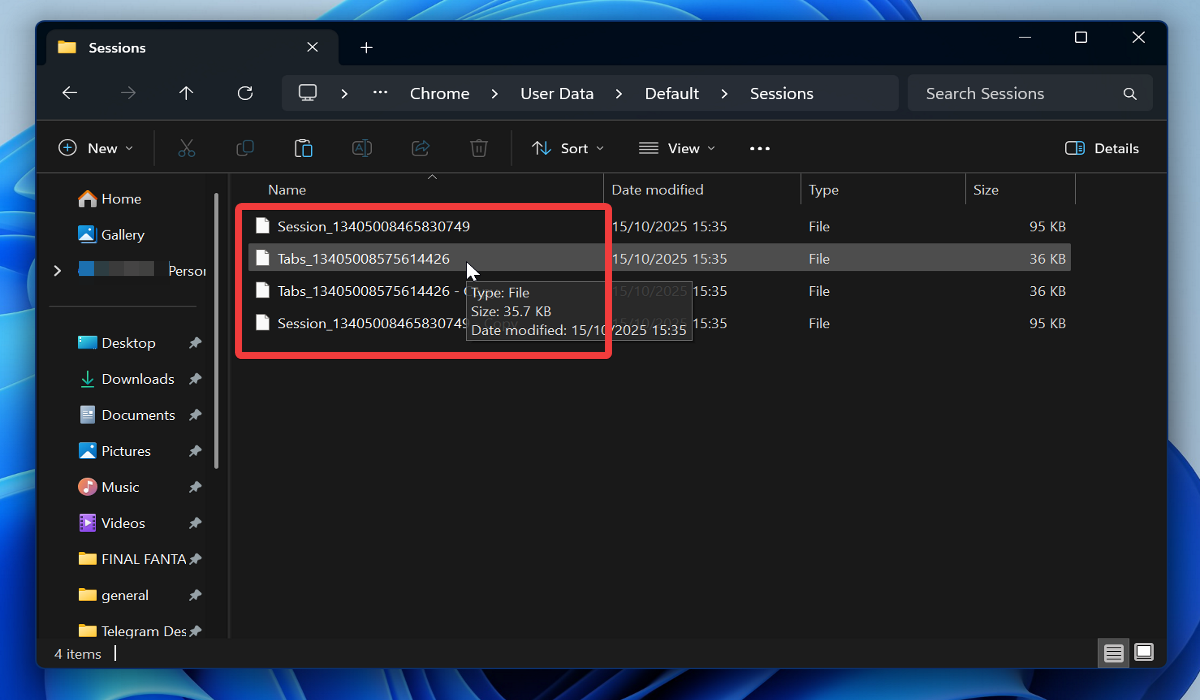The image size is (1200, 700).
Task: Click the Paste clipboard icon
Action: pyautogui.click(x=303, y=148)
